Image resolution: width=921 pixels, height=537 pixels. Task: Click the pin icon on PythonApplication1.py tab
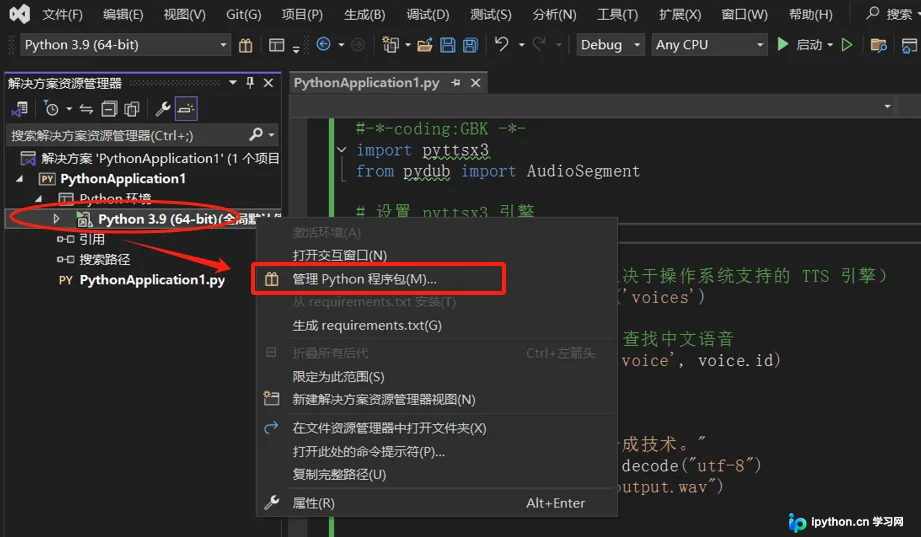click(x=456, y=83)
